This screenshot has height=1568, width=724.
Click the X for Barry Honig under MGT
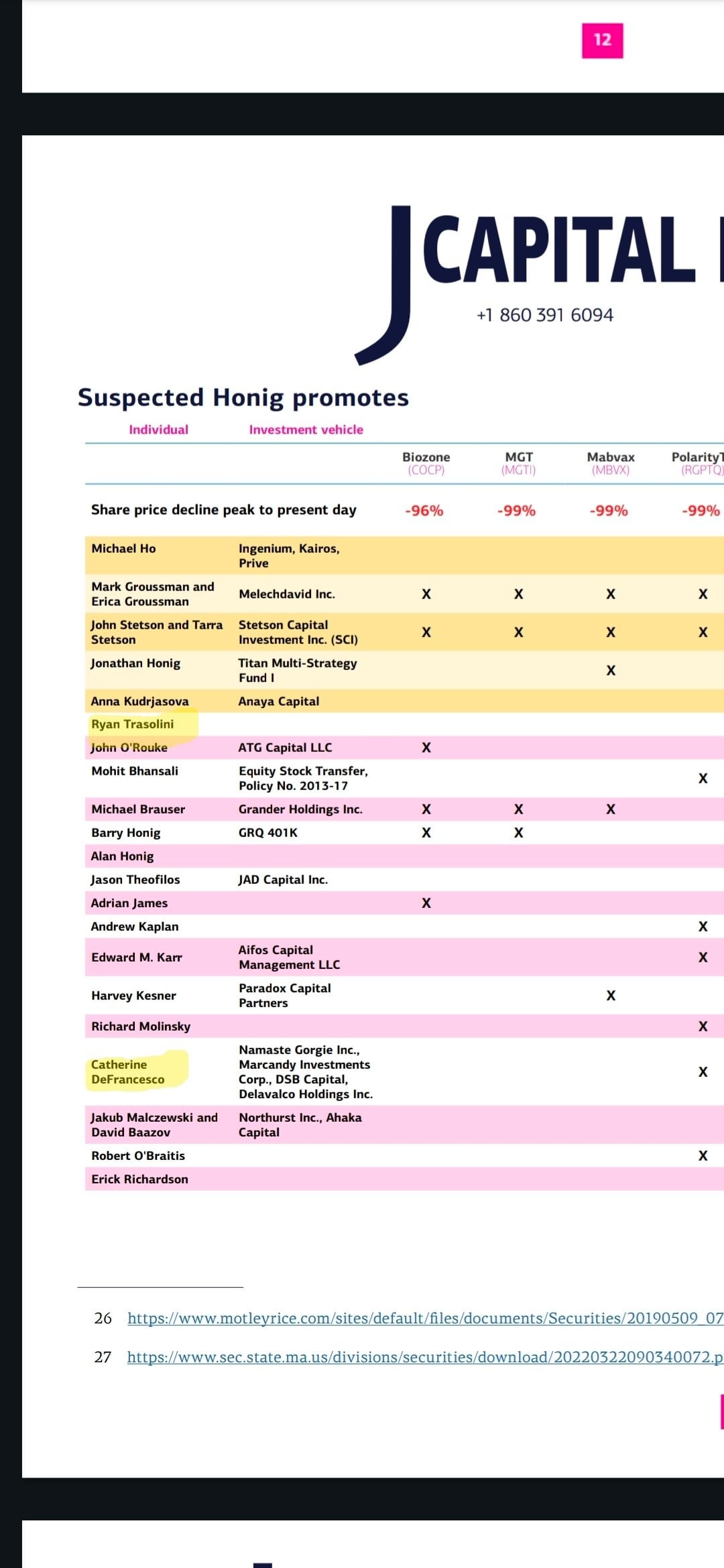[519, 833]
